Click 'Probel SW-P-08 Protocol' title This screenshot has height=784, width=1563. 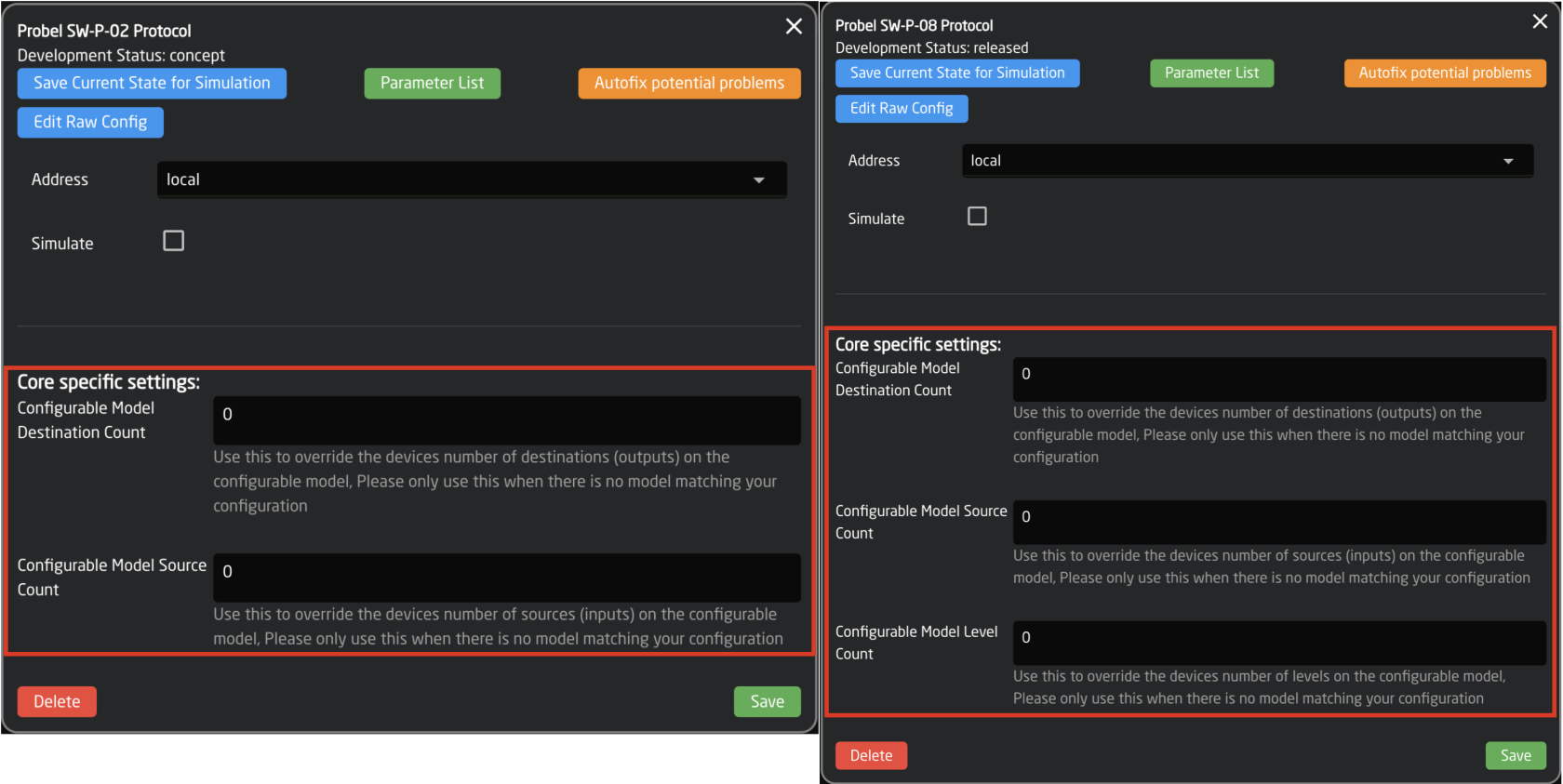point(915,25)
